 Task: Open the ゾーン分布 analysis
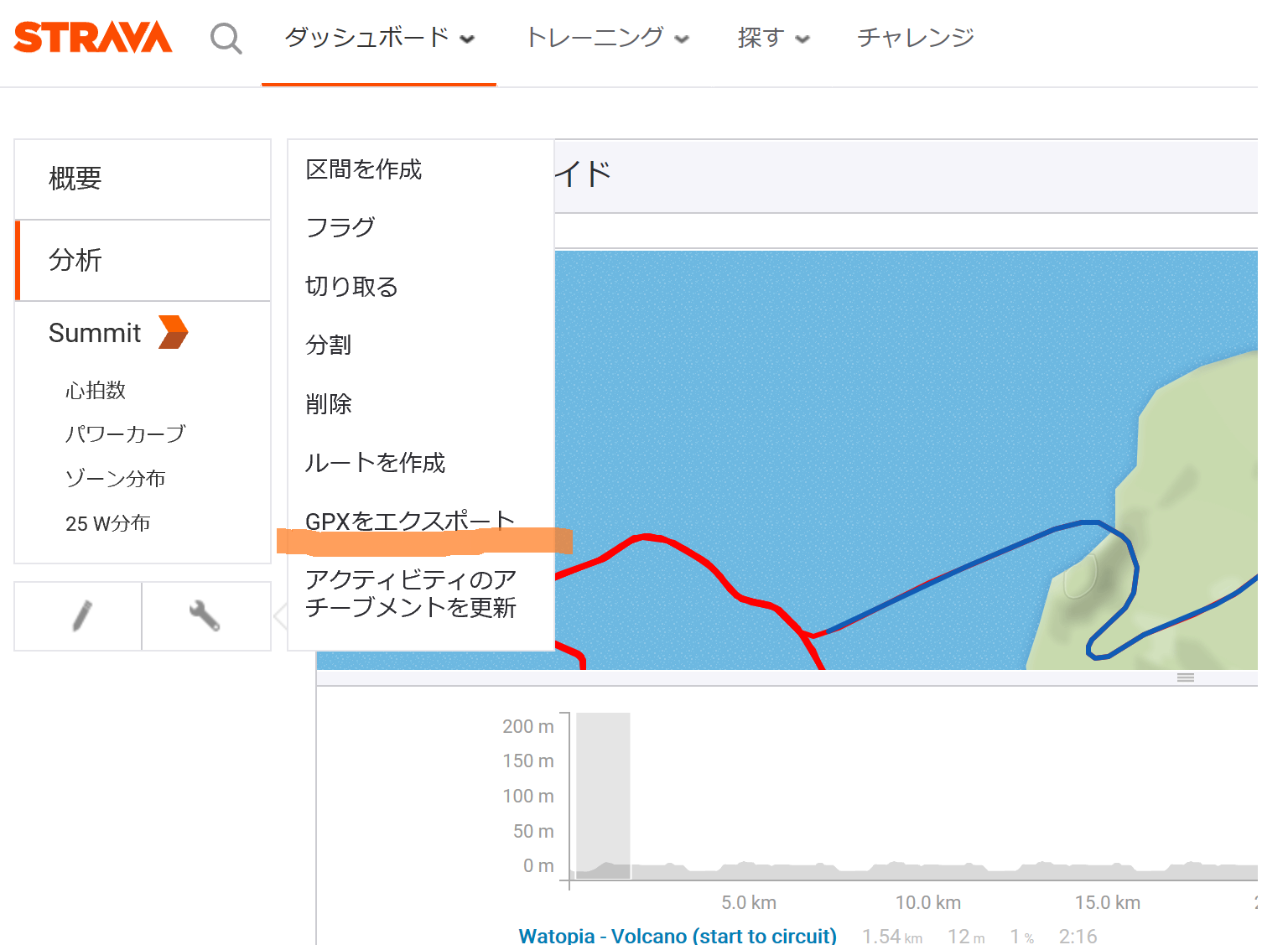click(116, 478)
